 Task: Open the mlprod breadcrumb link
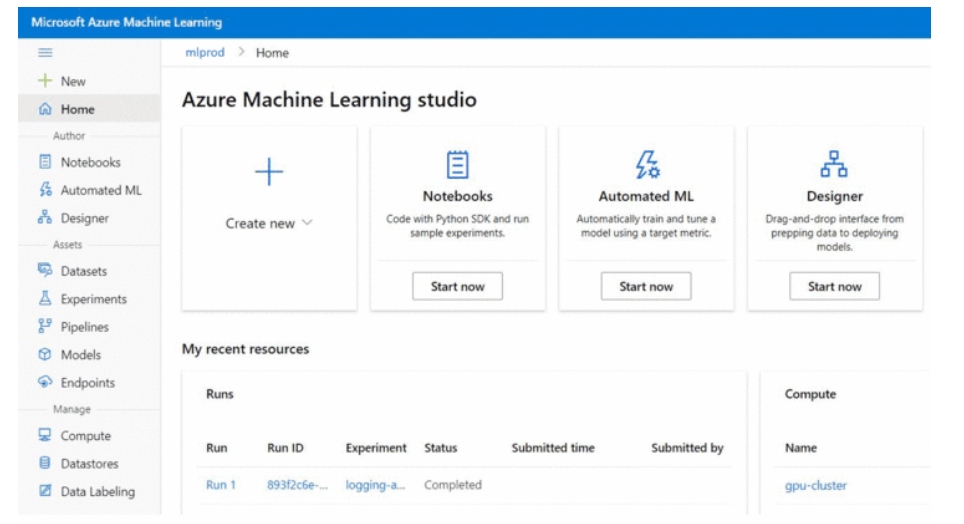(x=205, y=53)
